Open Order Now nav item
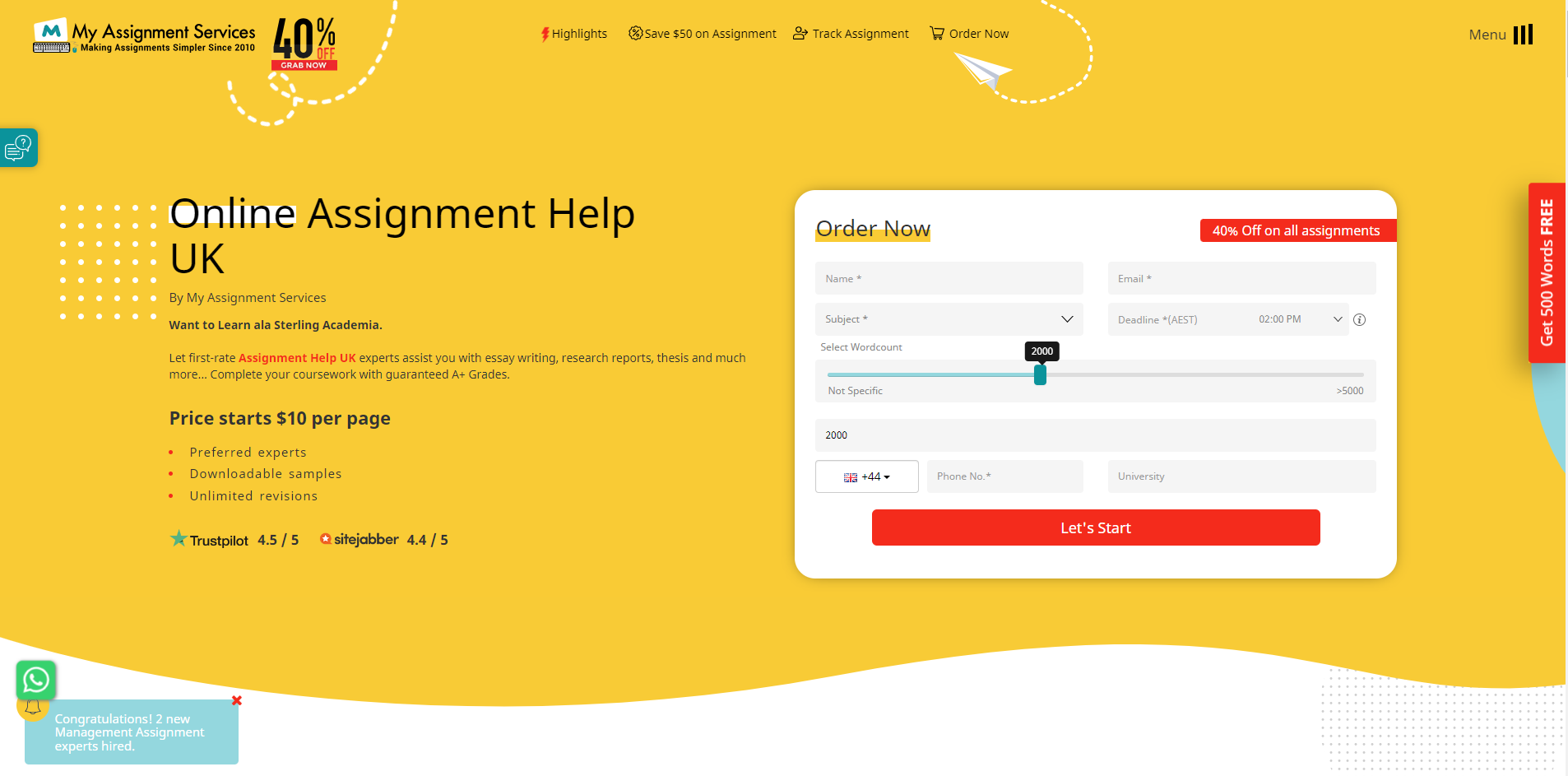 coord(970,34)
